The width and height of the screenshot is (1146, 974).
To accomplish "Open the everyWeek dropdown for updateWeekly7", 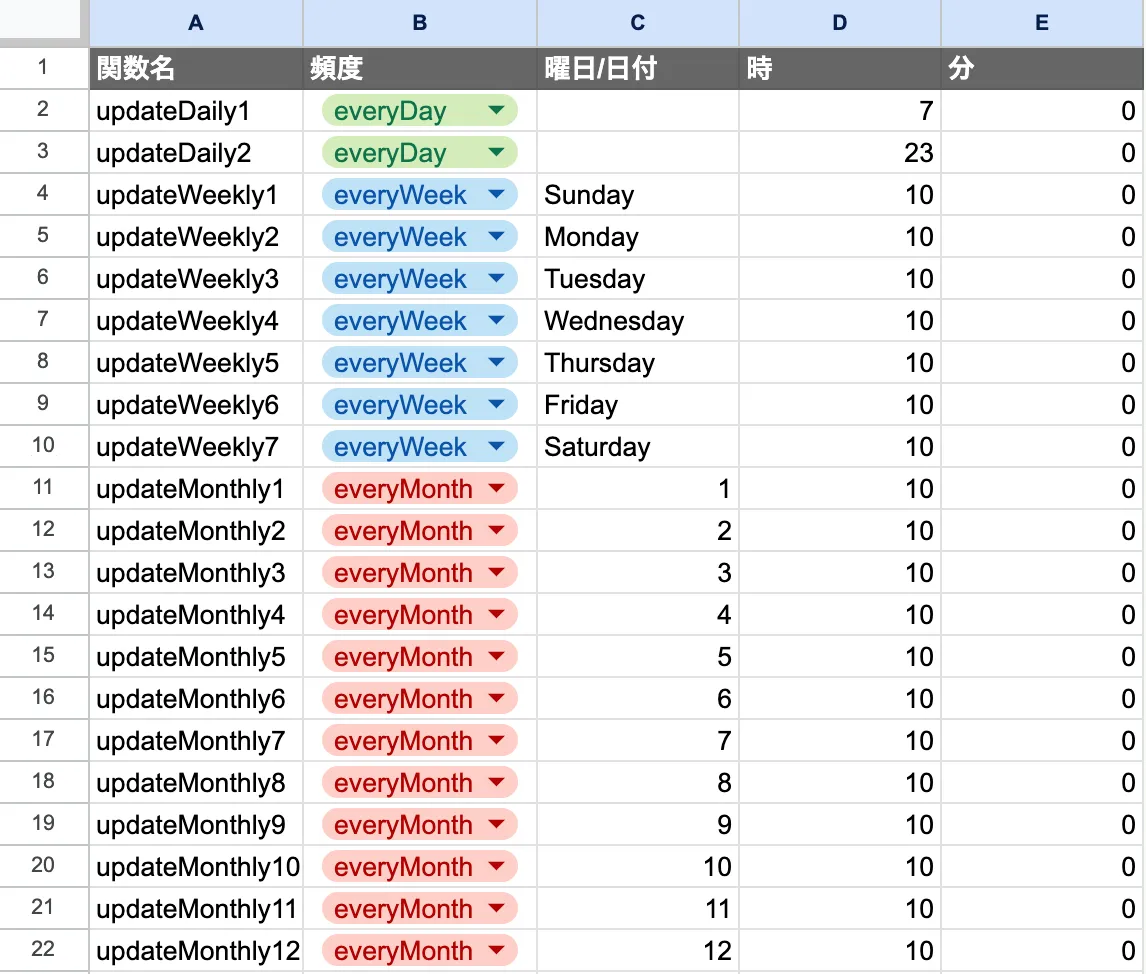I will click(496, 447).
